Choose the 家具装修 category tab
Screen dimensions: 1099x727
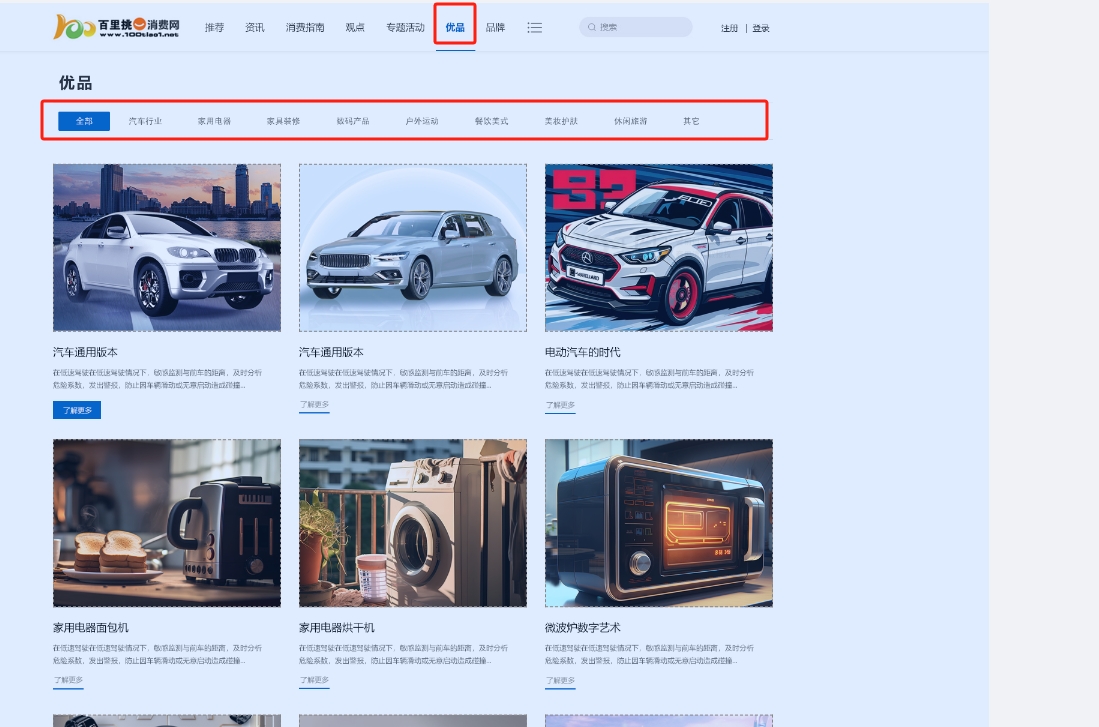click(283, 121)
